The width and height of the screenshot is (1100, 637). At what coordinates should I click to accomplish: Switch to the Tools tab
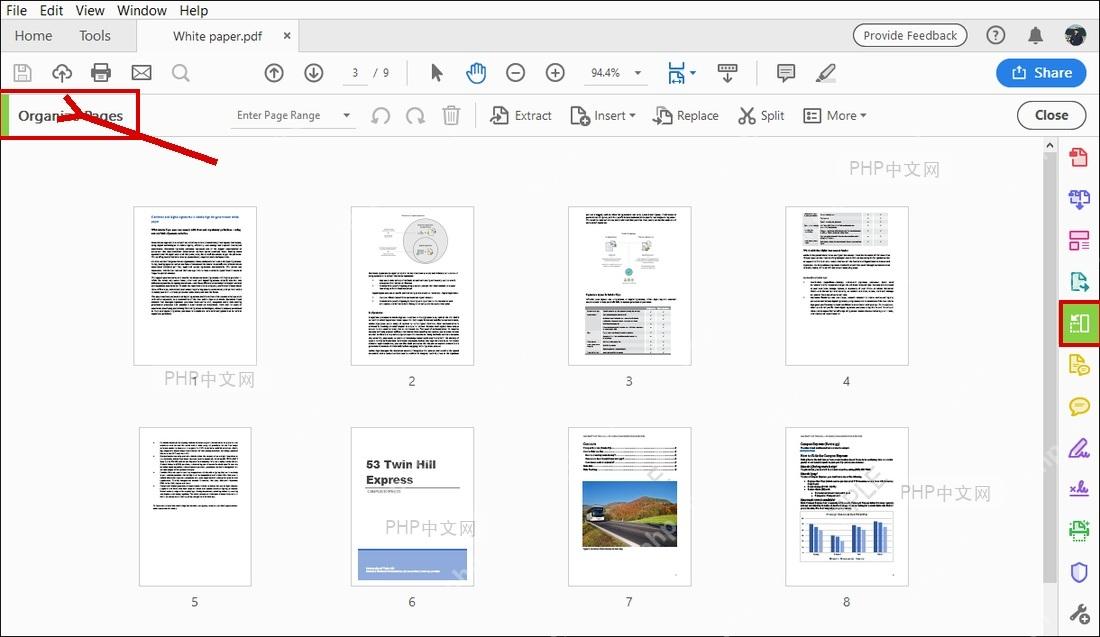click(95, 36)
